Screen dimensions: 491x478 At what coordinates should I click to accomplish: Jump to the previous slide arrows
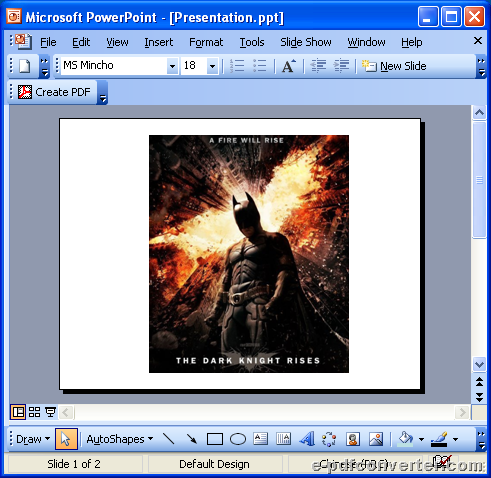coord(479,382)
